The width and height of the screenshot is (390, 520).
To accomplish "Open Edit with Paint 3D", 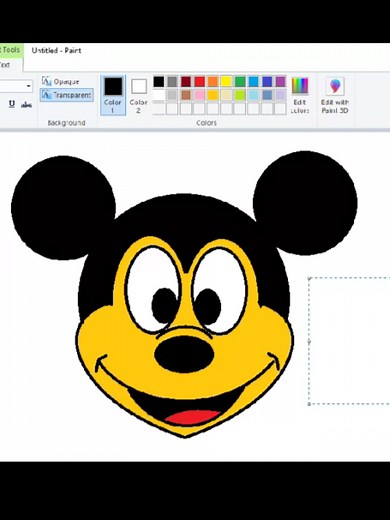I will [335, 96].
